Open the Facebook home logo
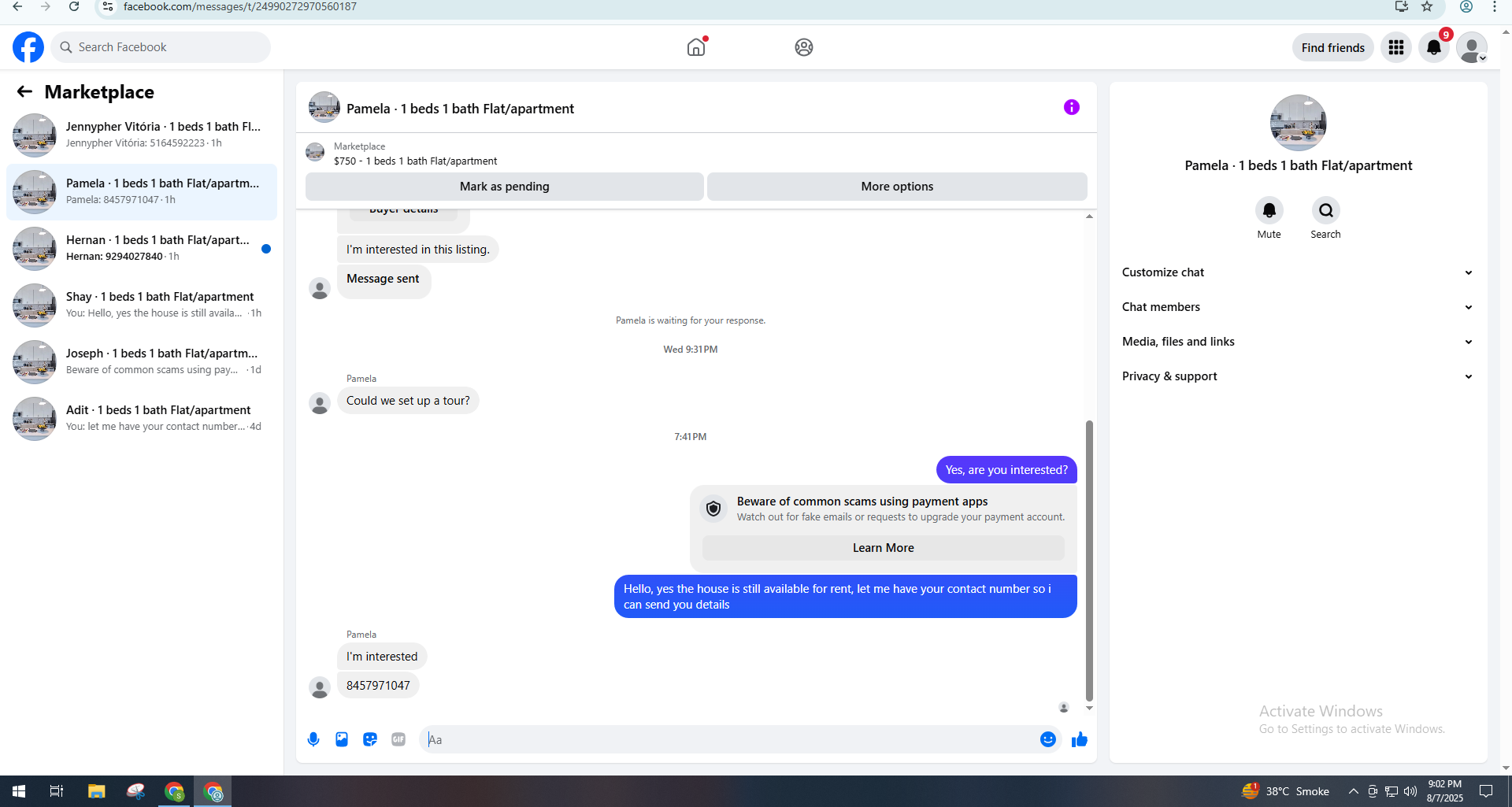Screen dimensions: 1512x807 click(x=28, y=47)
